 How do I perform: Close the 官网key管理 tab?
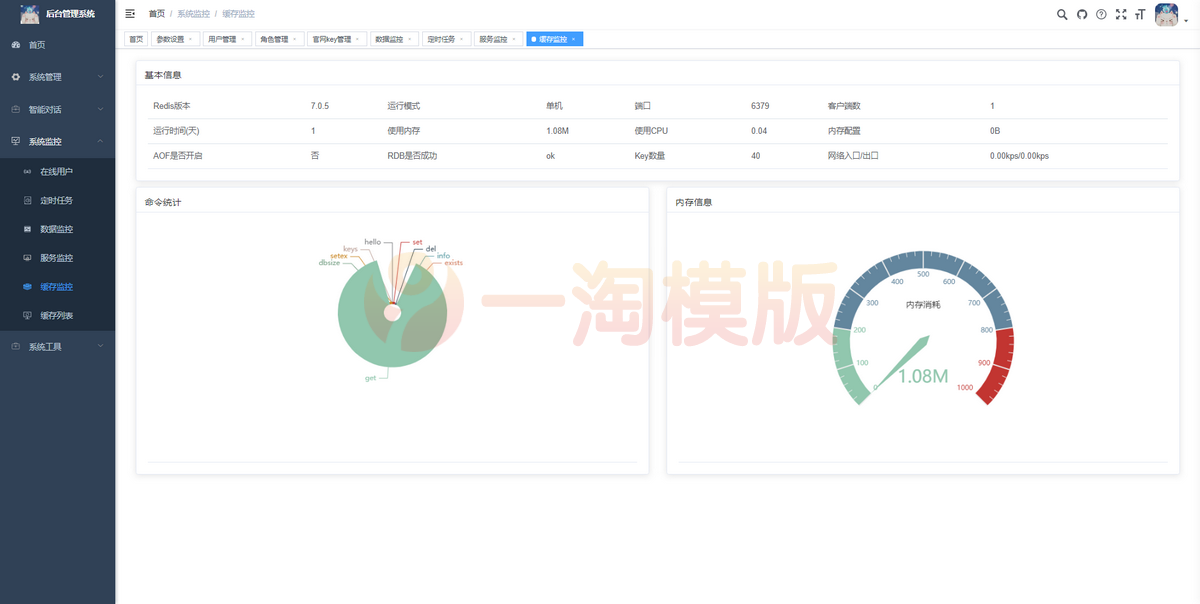pyautogui.click(x=357, y=39)
